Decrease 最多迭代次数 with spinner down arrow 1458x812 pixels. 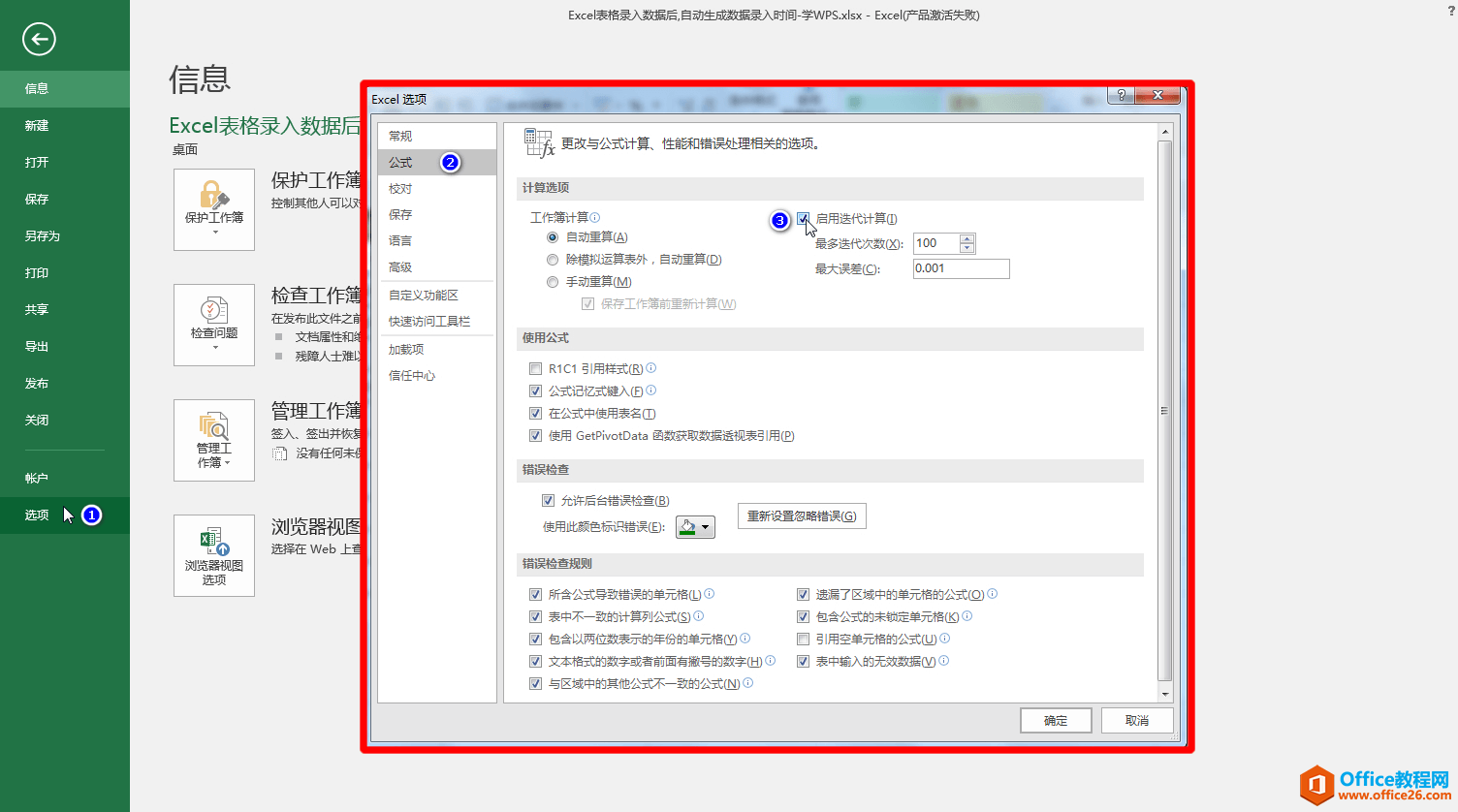click(x=967, y=249)
